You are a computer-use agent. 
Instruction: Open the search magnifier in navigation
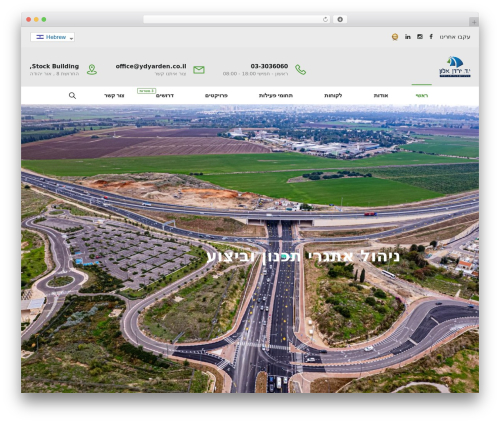(72, 96)
